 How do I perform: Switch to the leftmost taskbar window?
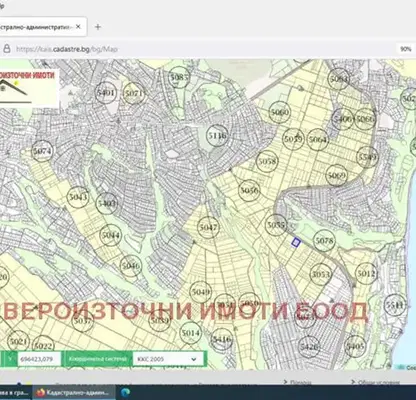[x=16, y=393]
